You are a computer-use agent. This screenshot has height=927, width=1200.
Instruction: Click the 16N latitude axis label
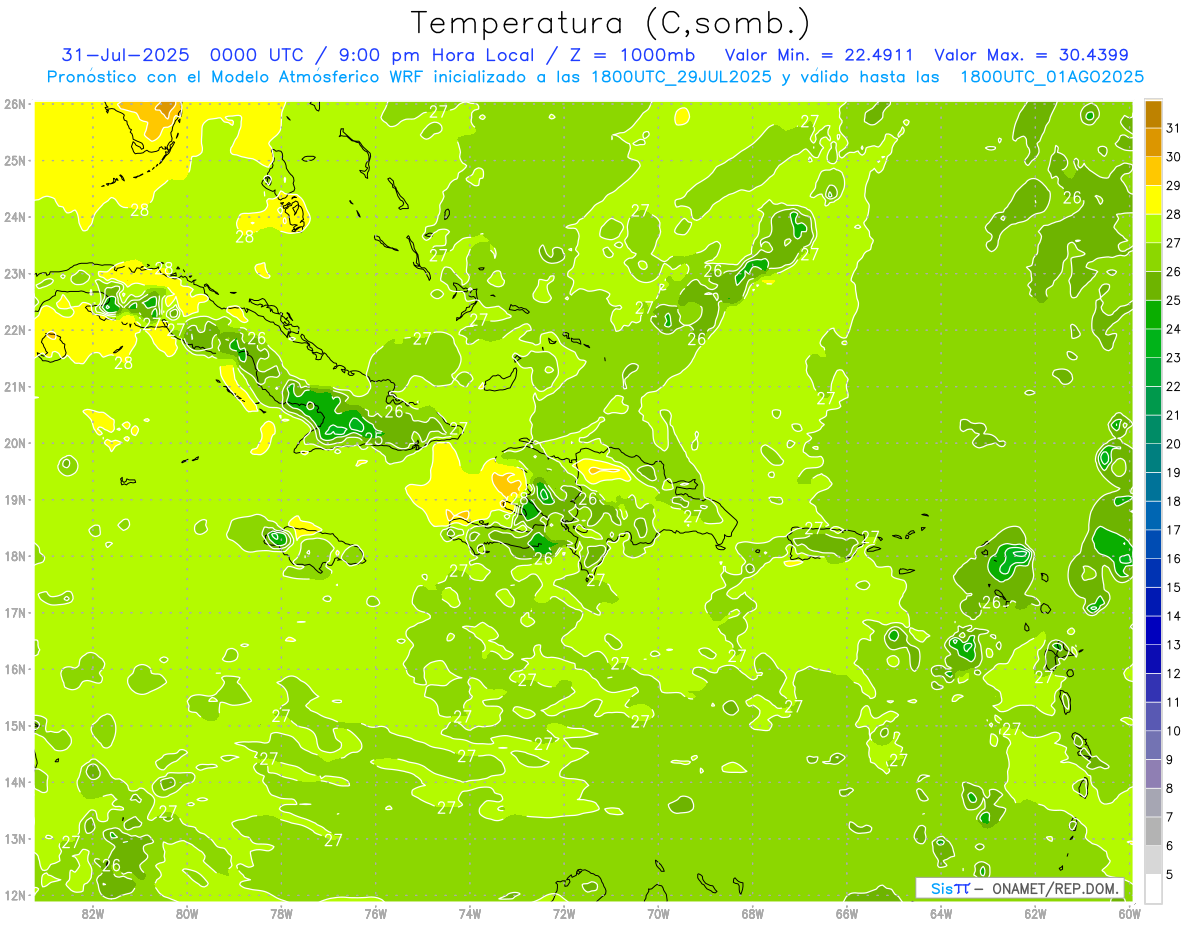(14, 669)
